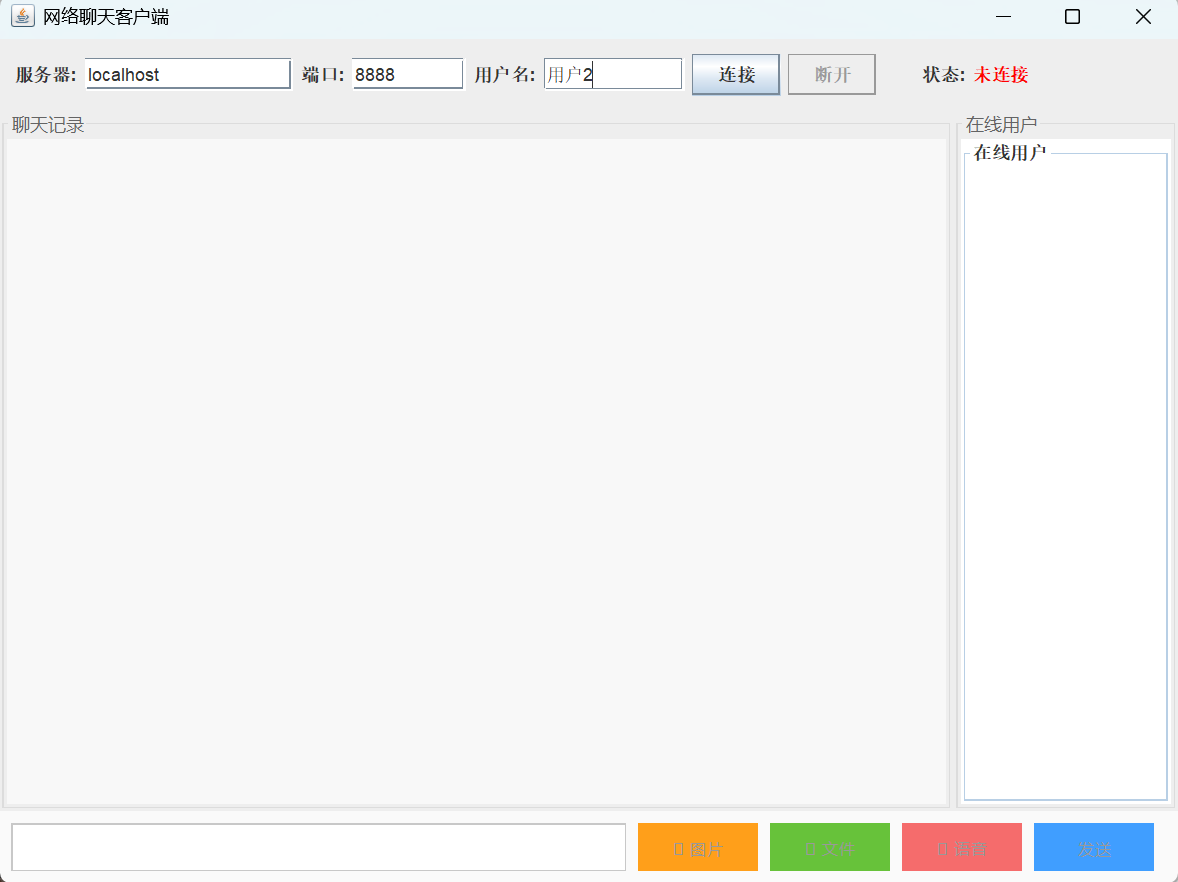Click the disabled 断开 button
The height and width of the screenshot is (882, 1178).
[x=832, y=74]
